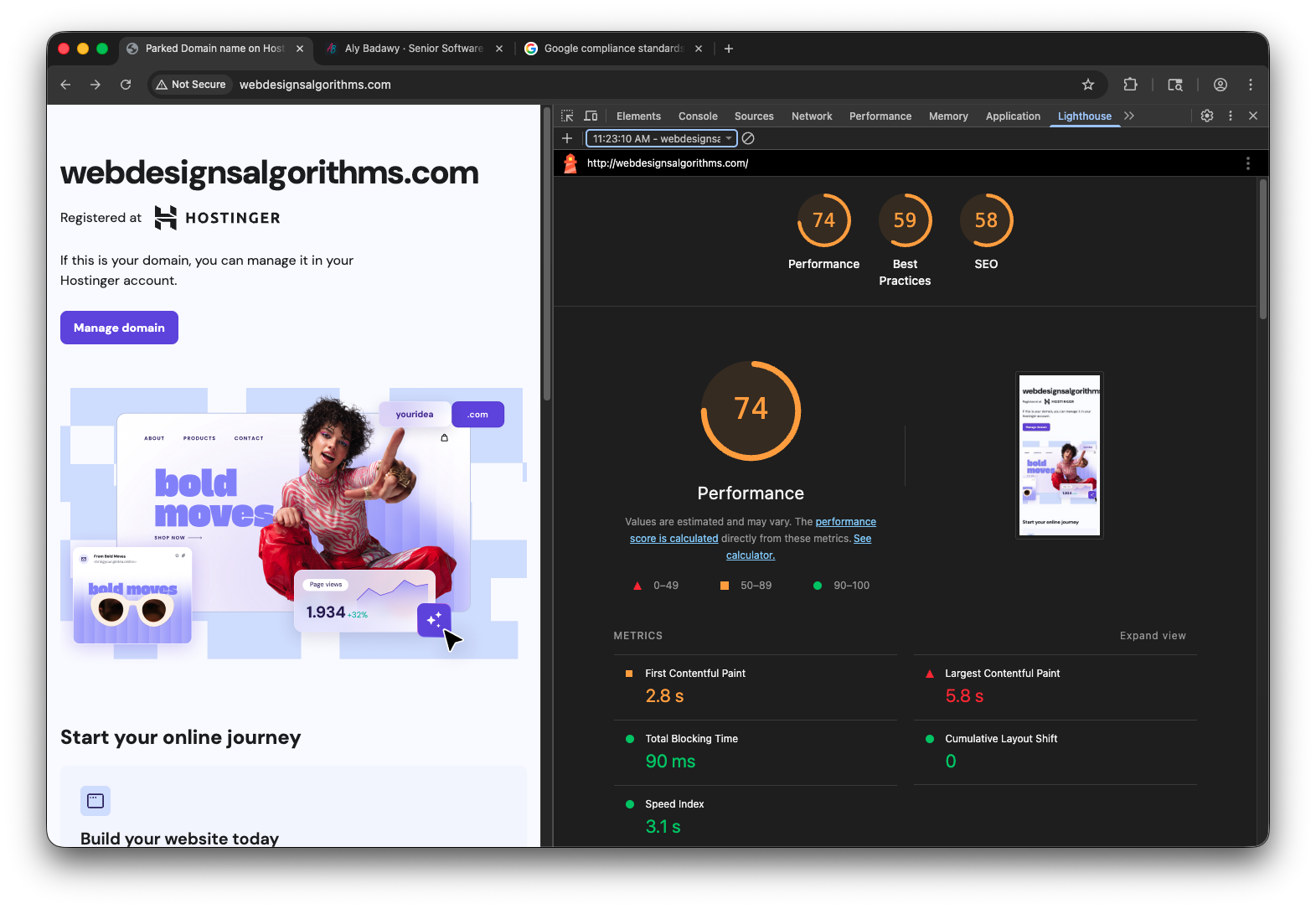This screenshot has height=909, width=1316.
Task: Click the clear all reports icon
Action: (x=748, y=139)
